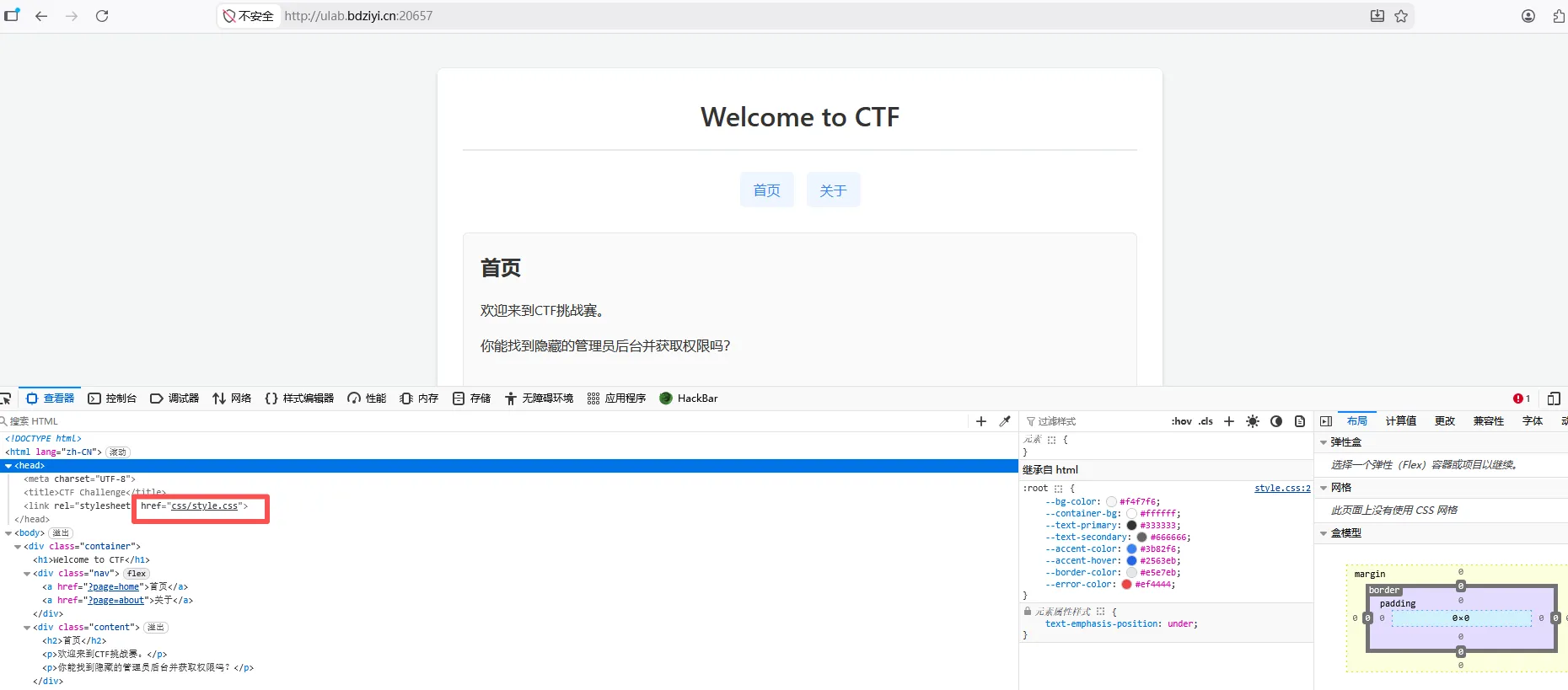Open the Accessibility (无障碍环境) tab
Viewport: 1568px width, 690px height.
[539, 398]
